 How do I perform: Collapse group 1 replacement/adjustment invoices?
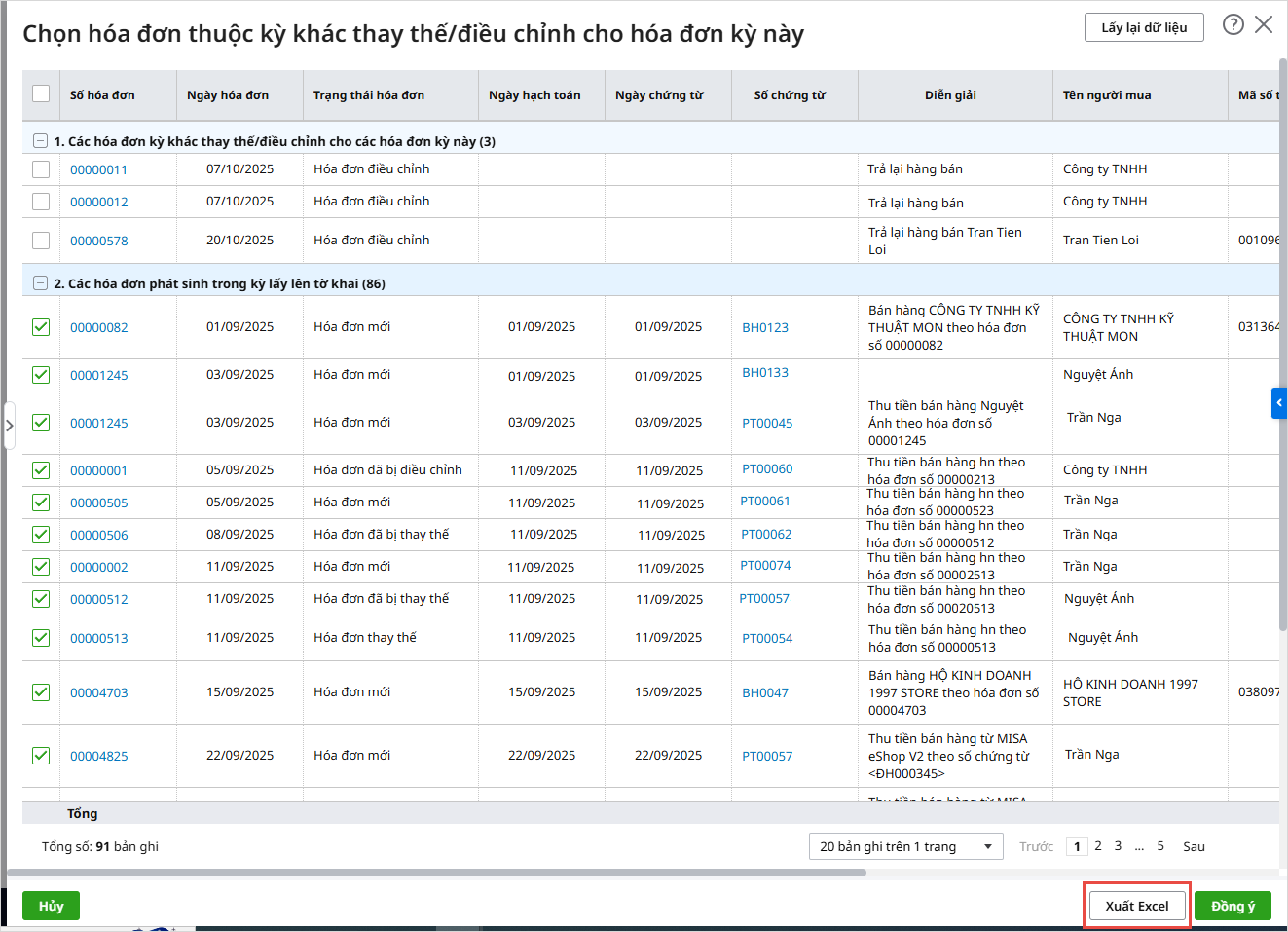click(40, 141)
